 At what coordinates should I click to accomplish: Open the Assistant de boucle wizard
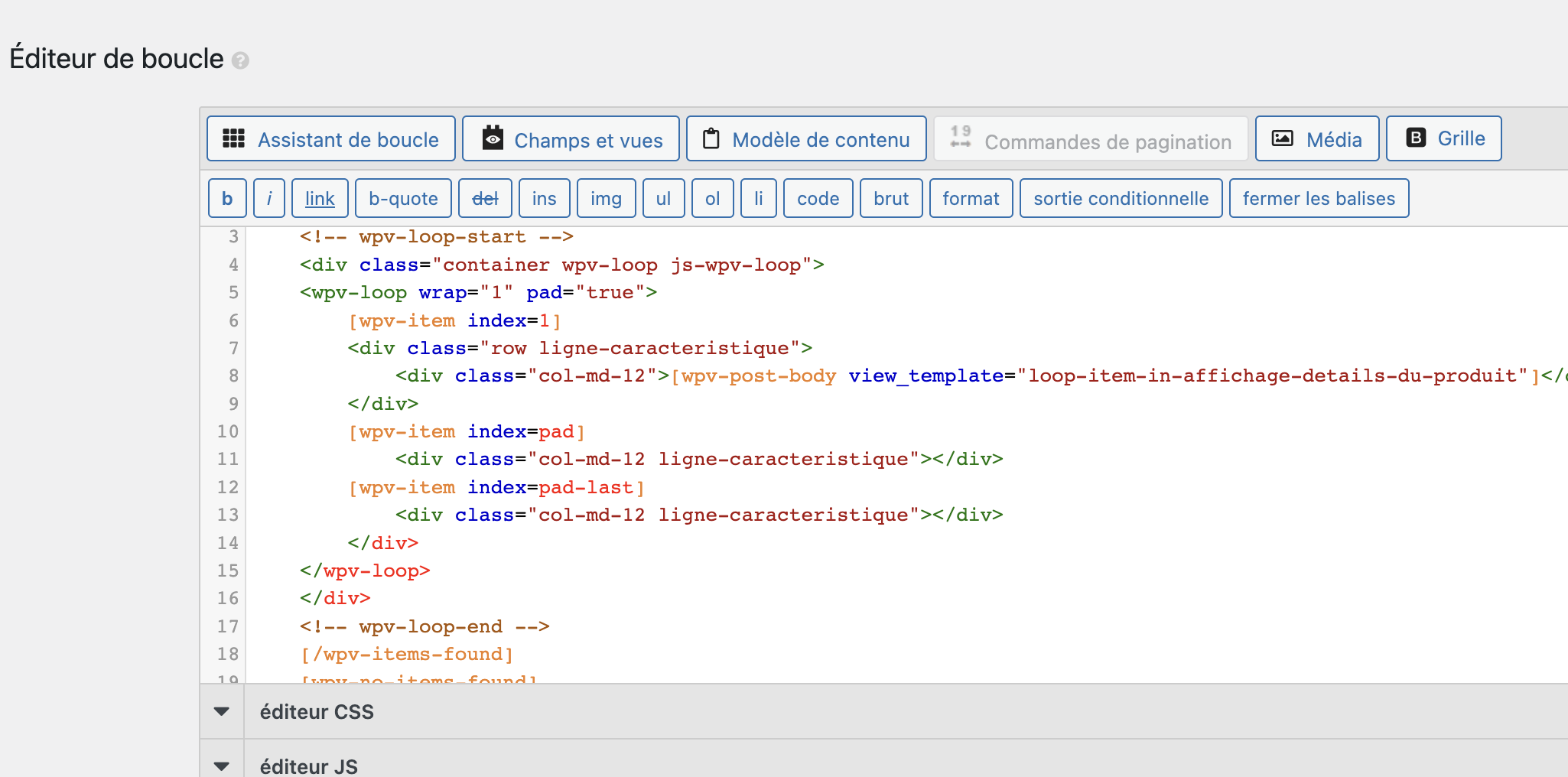click(331, 138)
